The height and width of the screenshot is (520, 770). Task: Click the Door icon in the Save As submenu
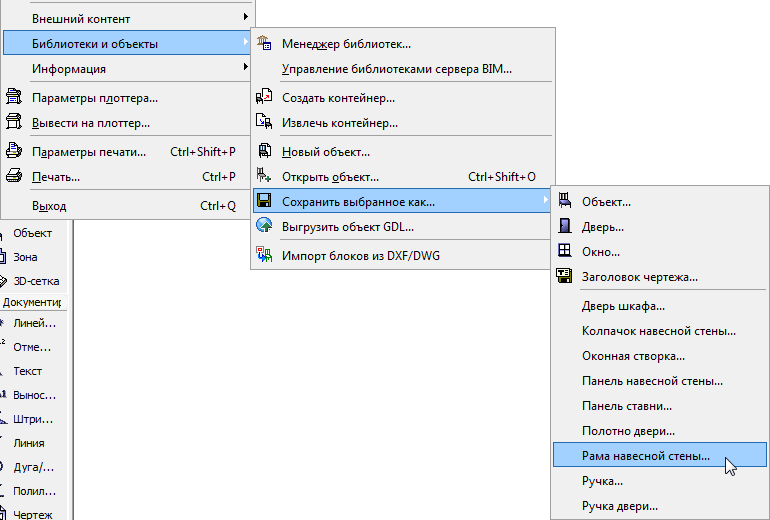coord(564,226)
